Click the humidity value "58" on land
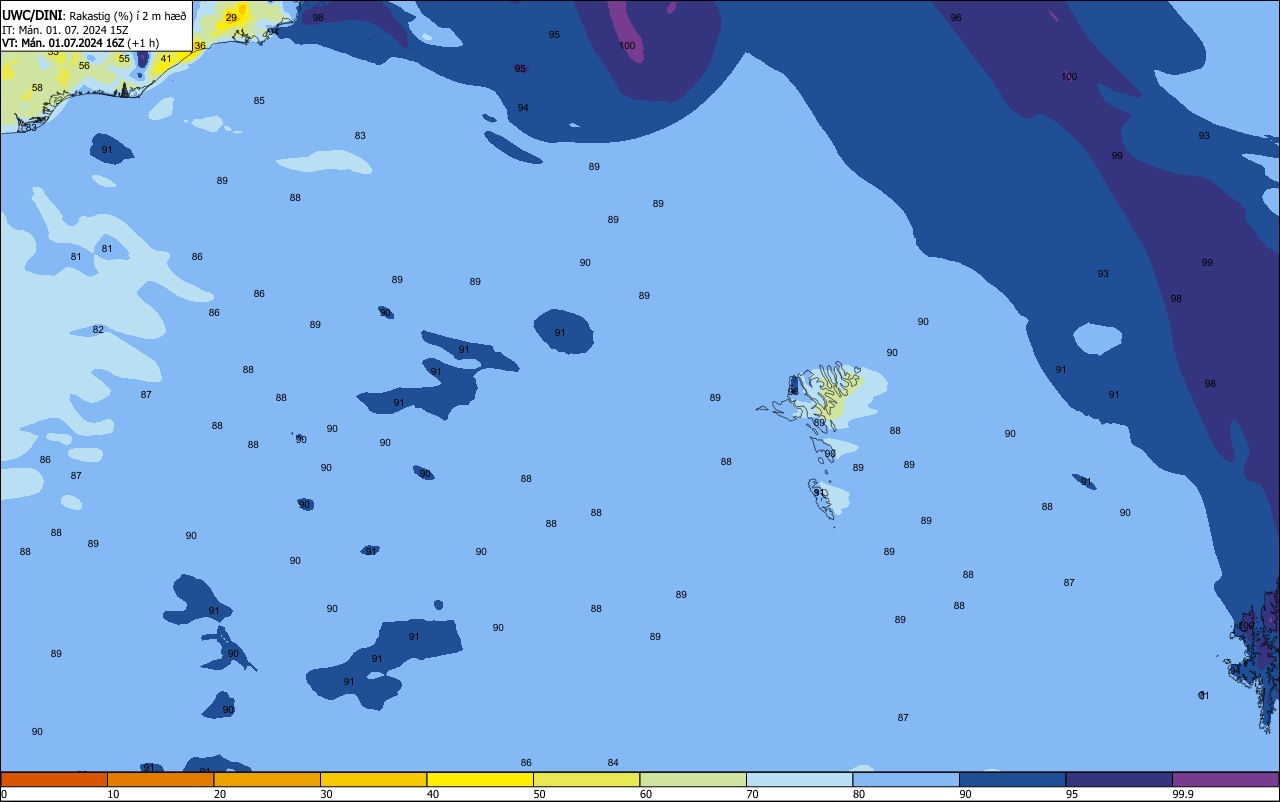Screen dimensions: 1280x802 (37, 88)
